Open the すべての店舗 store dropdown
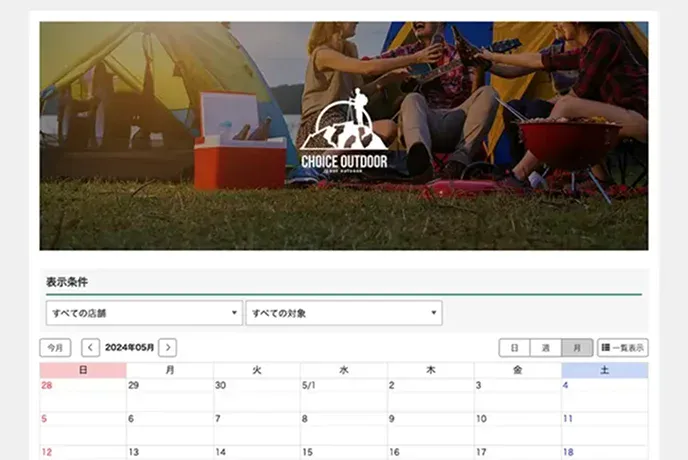Screen dimensions: 688x460 144,313
